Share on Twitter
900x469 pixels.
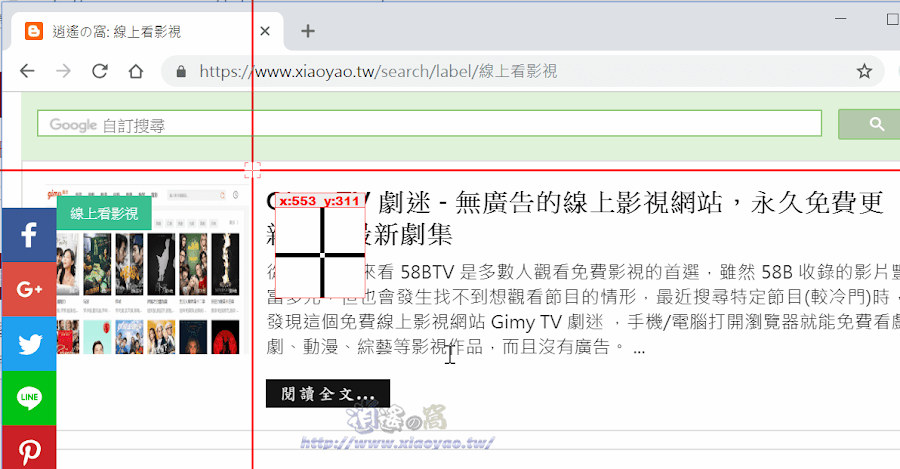point(29,343)
